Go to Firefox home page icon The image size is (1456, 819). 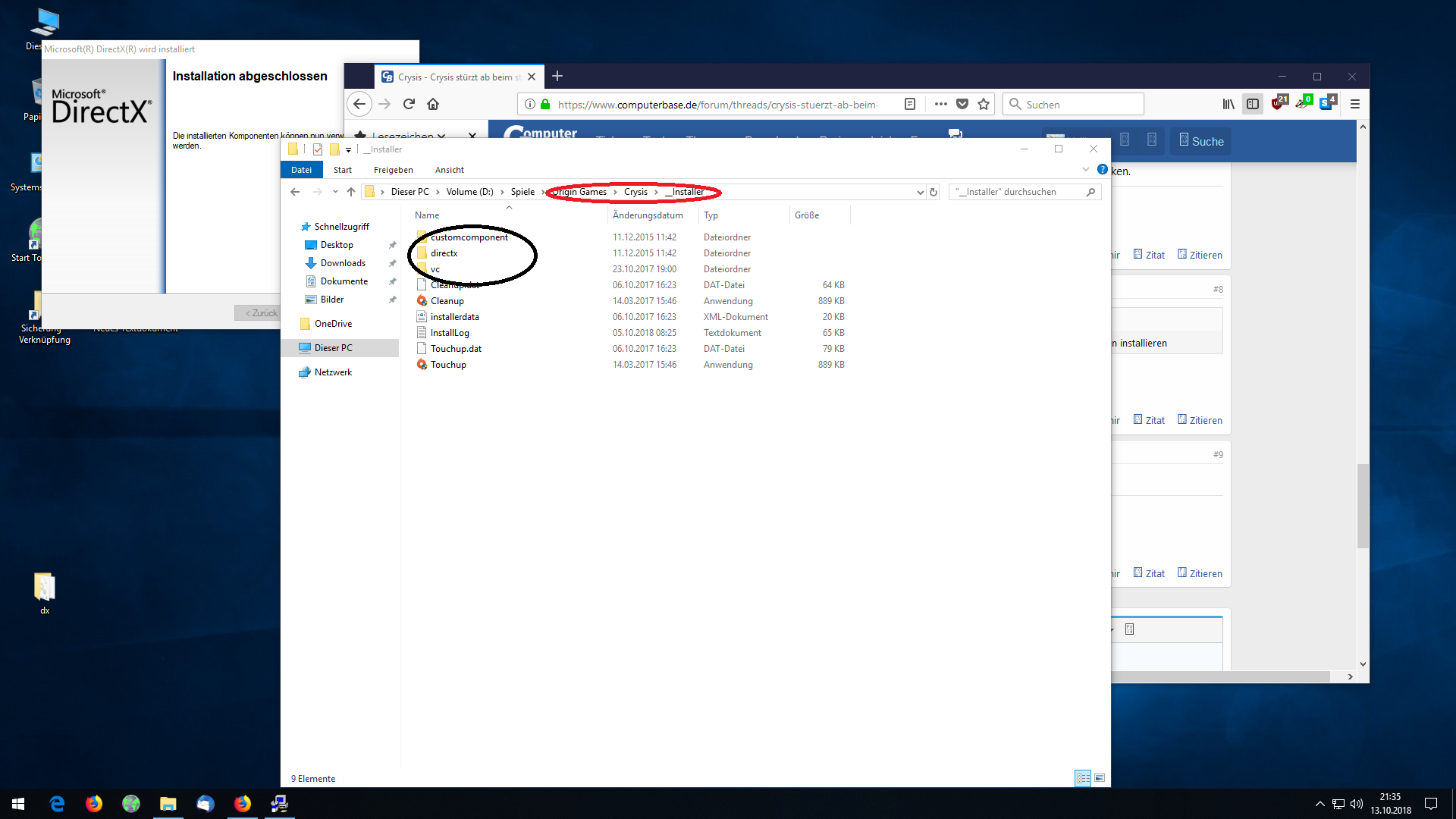(x=433, y=105)
